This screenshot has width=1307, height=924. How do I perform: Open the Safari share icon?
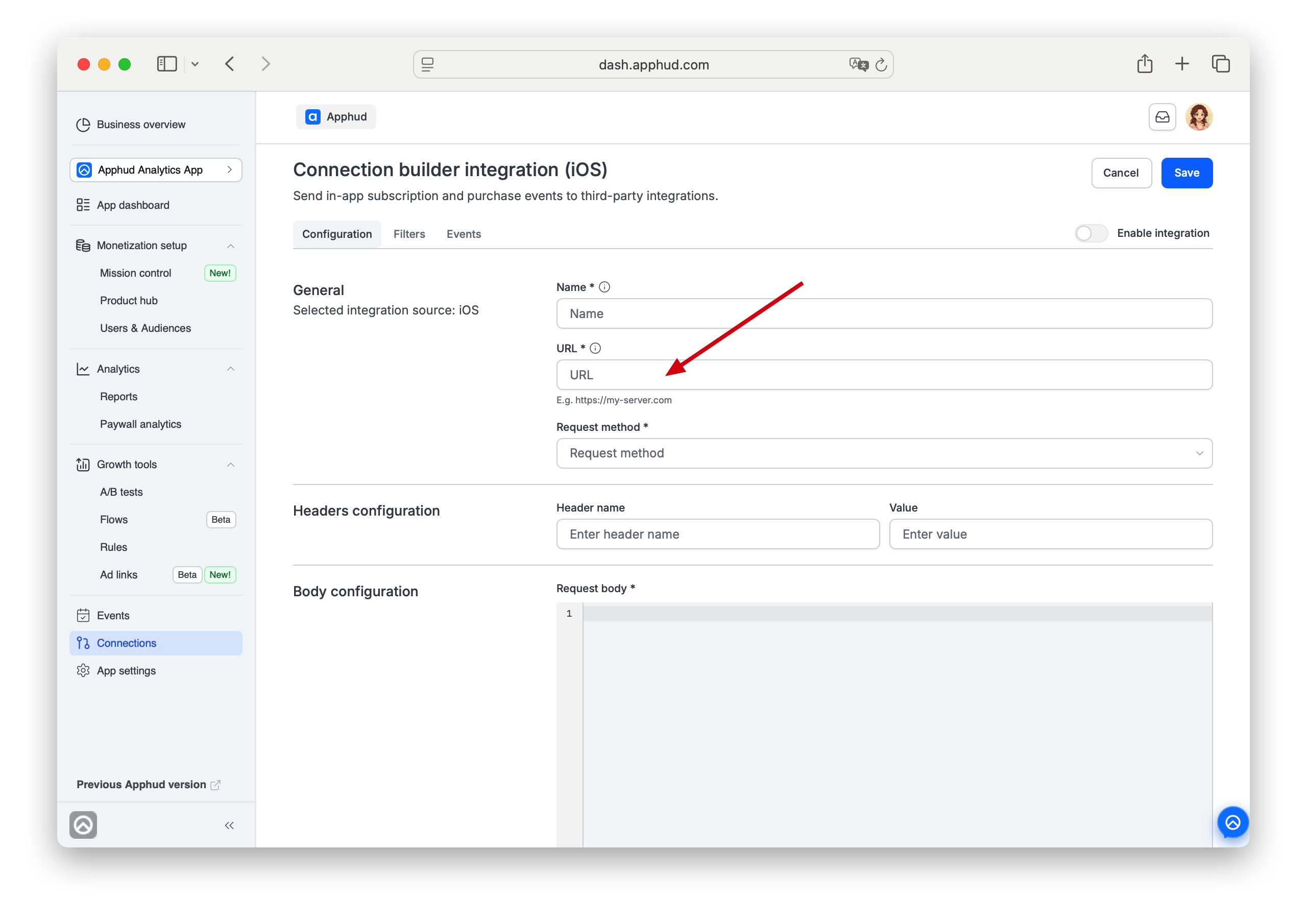point(1145,63)
